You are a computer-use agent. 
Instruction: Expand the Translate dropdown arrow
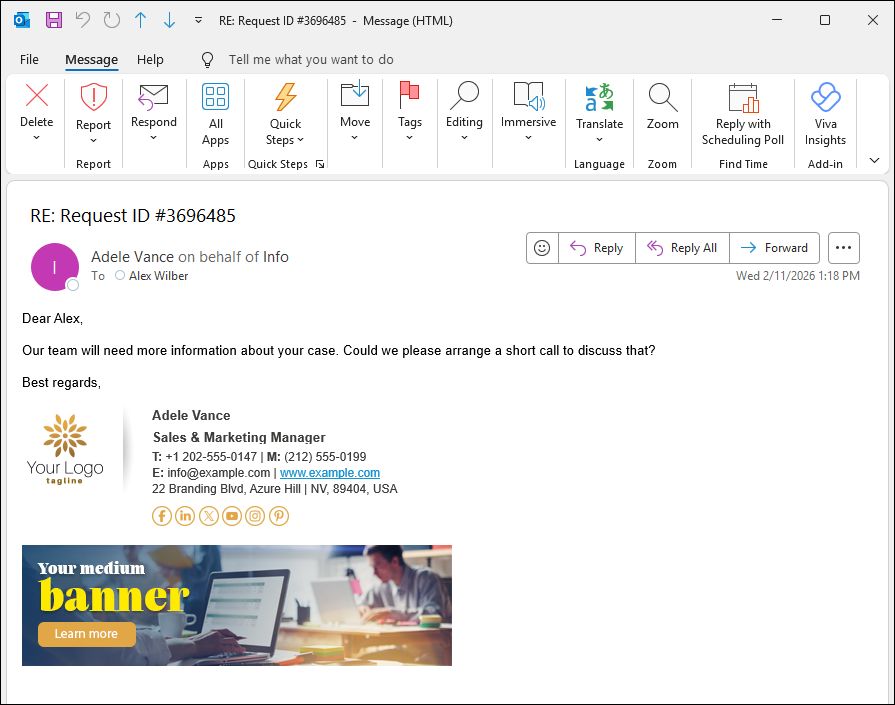point(599,139)
